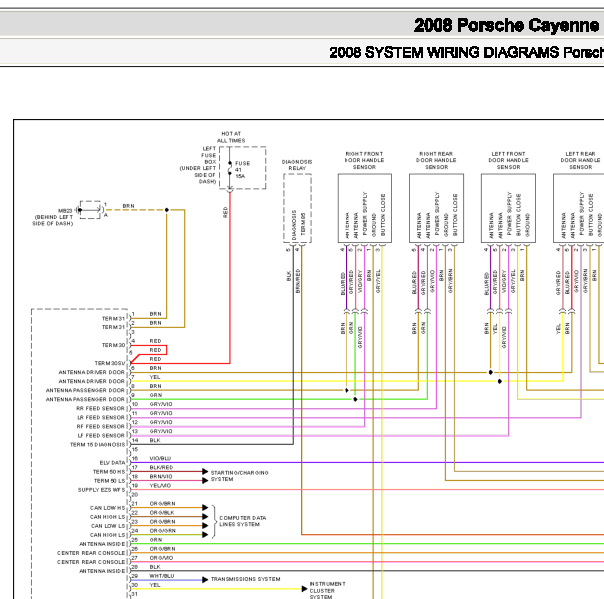This screenshot has width=604, height=599.
Task: Click the "YEL" wire label at pin 30
Action: click(x=155, y=585)
